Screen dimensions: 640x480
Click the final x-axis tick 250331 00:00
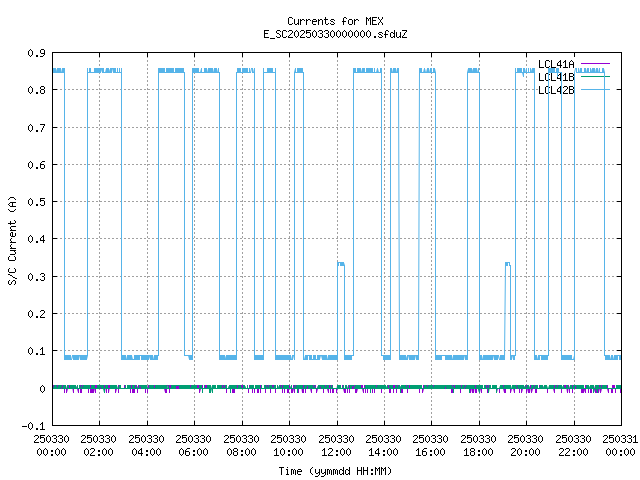point(620,446)
